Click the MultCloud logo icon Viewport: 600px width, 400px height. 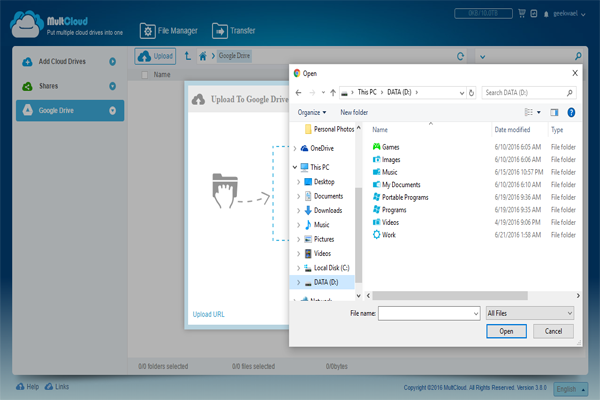26,24
